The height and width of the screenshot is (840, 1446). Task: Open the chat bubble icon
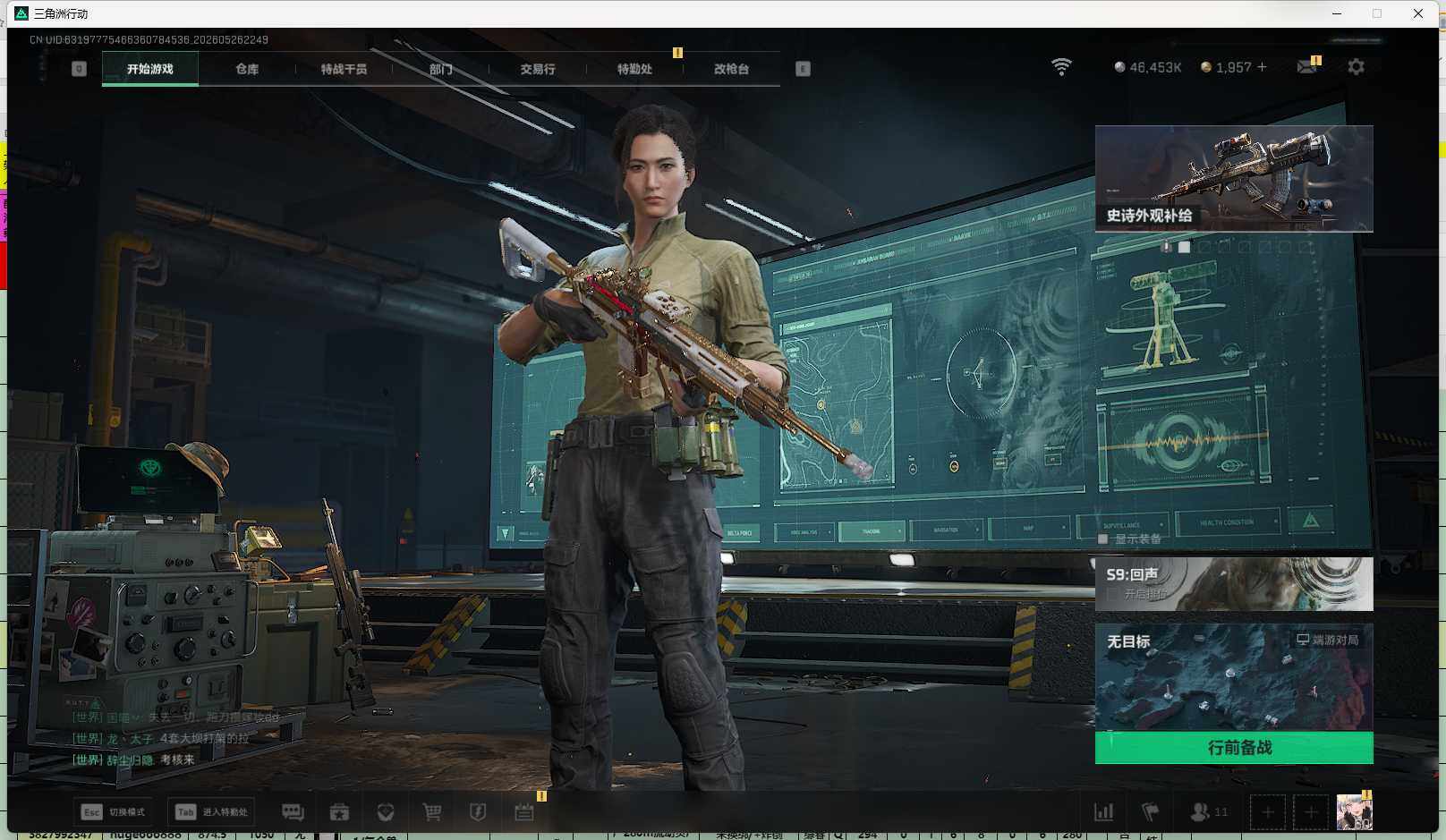(x=293, y=812)
